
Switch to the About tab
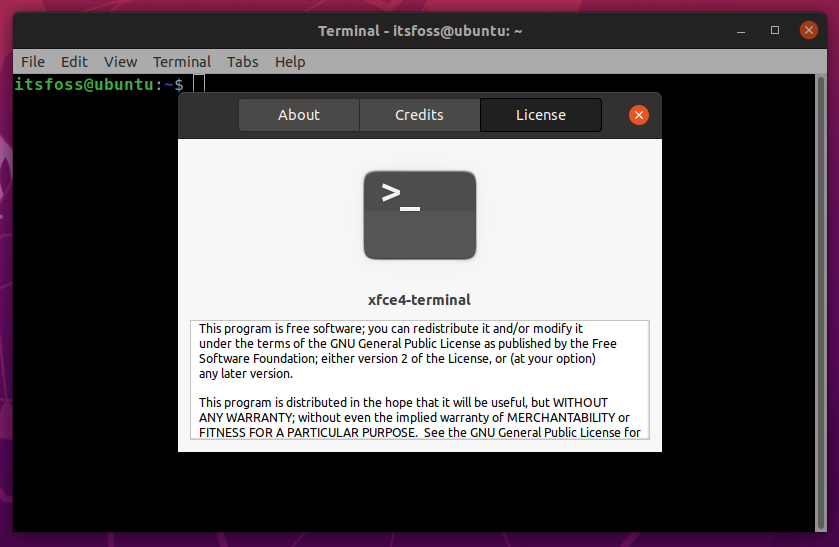298,115
